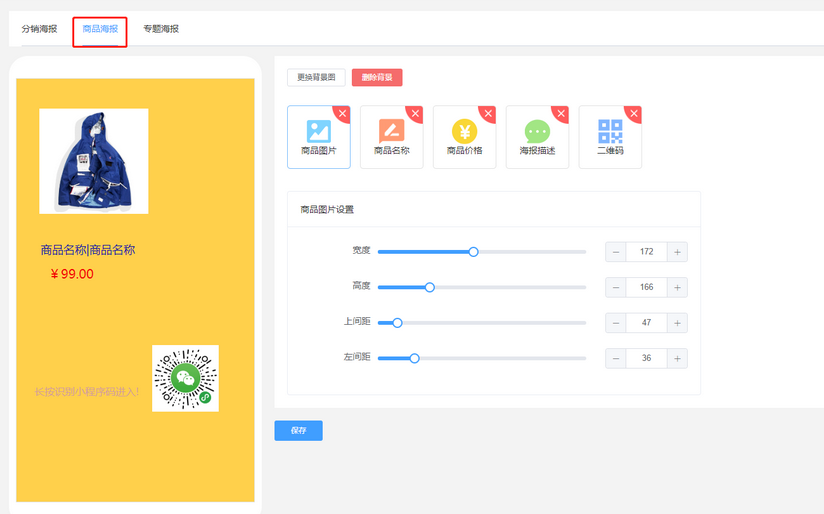Viewport: 824px width, 514px height.
Task: Select the 商品名称 element icon
Action: (391, 131)
